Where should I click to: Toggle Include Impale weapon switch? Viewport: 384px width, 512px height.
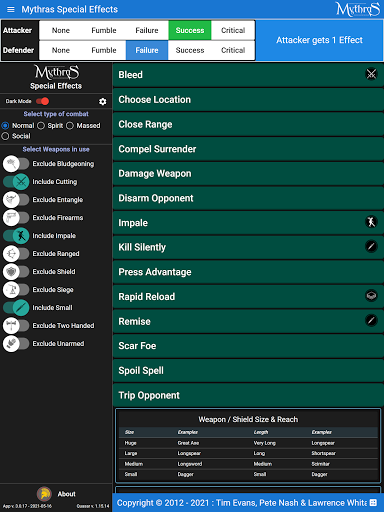[16, 236]
